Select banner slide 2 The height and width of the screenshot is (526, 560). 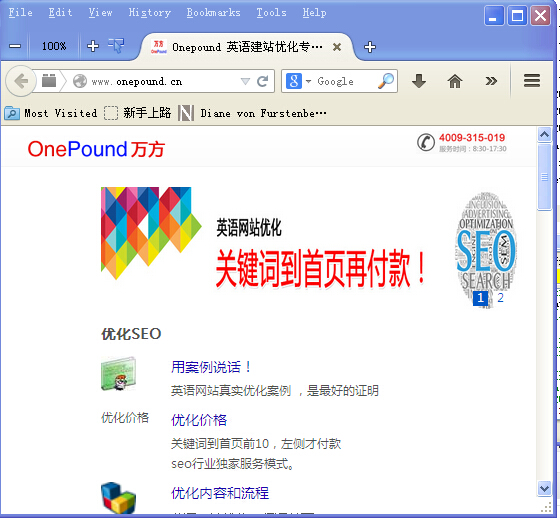pos(500,298)
